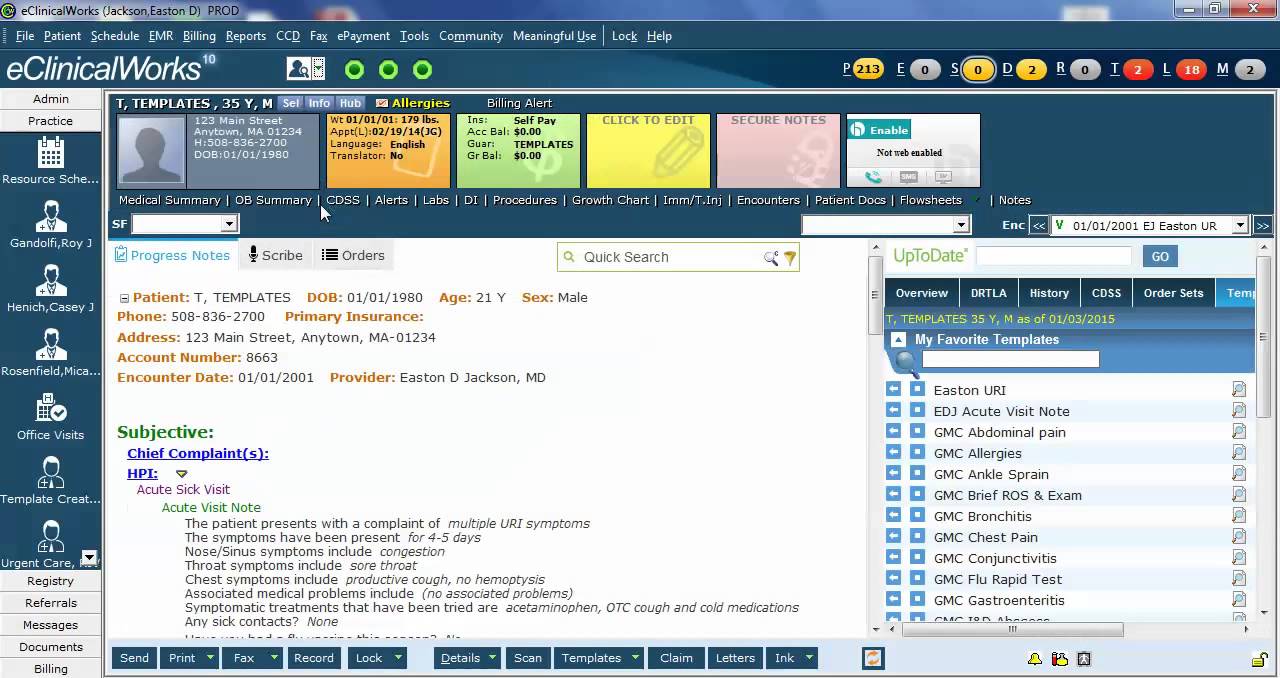Image resolution: width=1280 pixels, height=678 pixels.
Task: Expand the HPI yellow dropdown arrow
Action: [x=181, y=474]
